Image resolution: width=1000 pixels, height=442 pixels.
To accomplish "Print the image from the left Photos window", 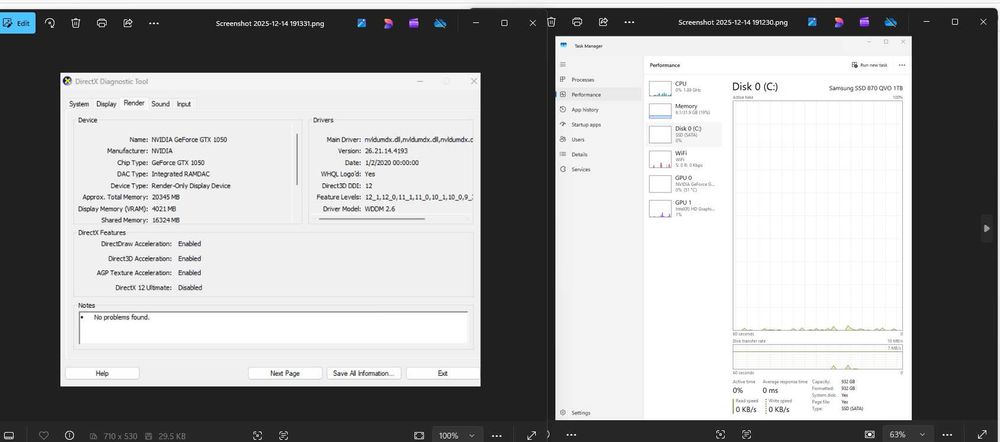I will 101,23.
